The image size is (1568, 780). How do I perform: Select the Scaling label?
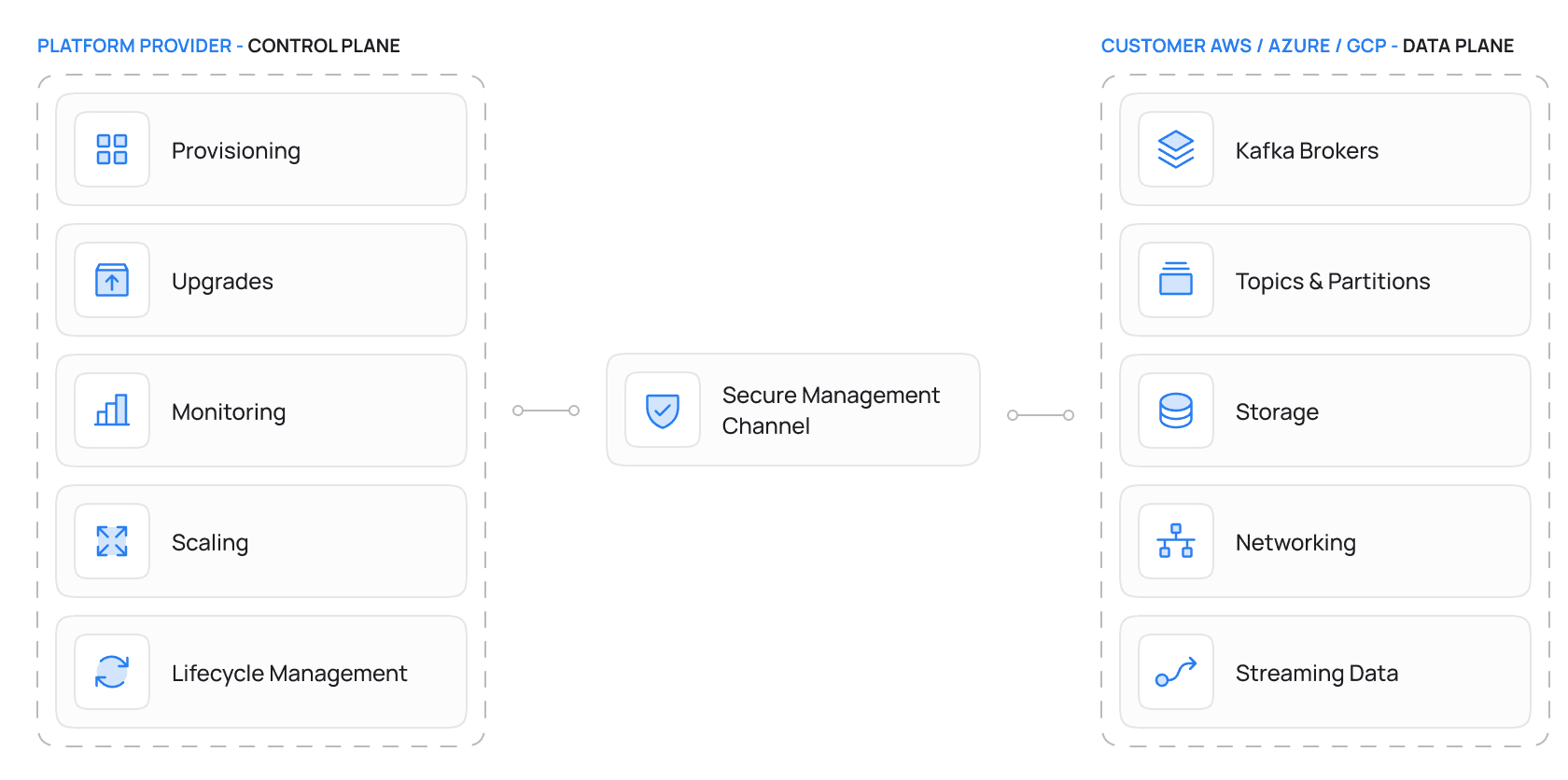210,543
